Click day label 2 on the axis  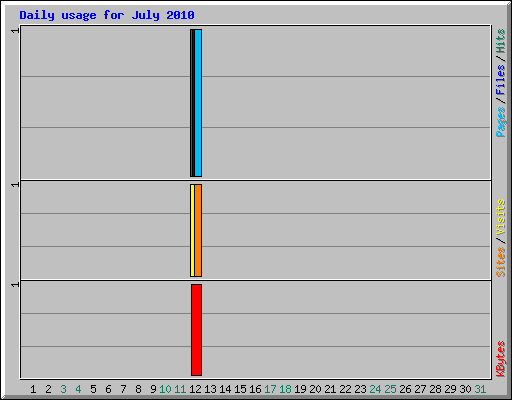(48, 389)
